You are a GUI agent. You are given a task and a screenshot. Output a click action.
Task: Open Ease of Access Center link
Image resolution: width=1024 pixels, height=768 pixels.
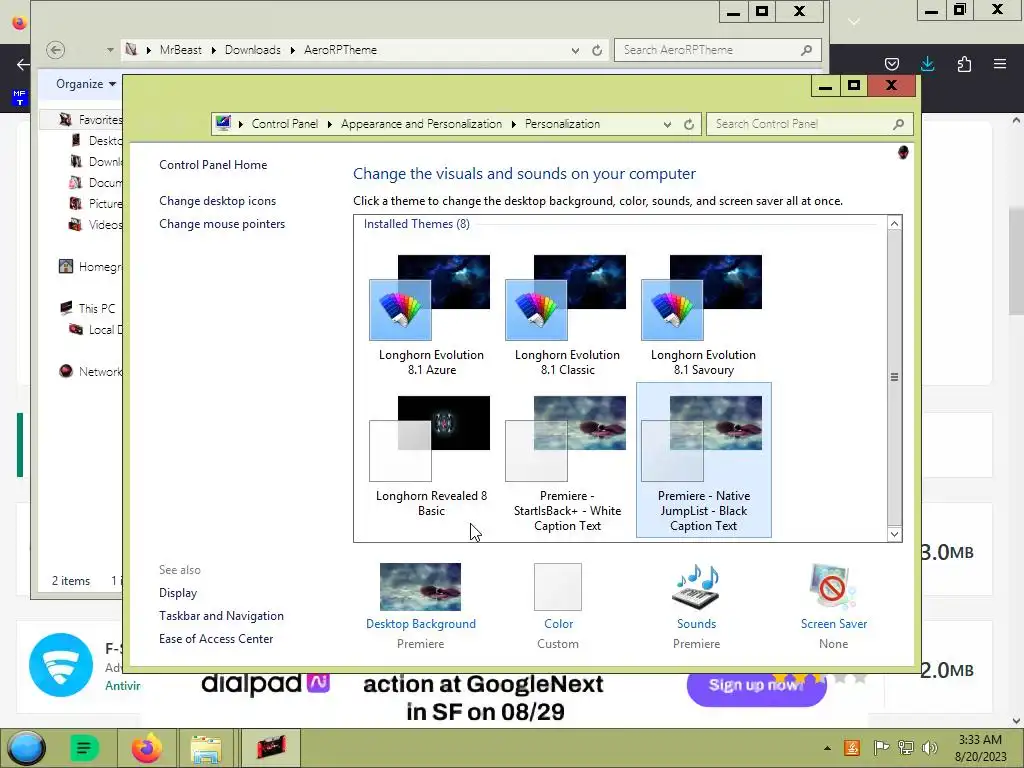point(216,638)
